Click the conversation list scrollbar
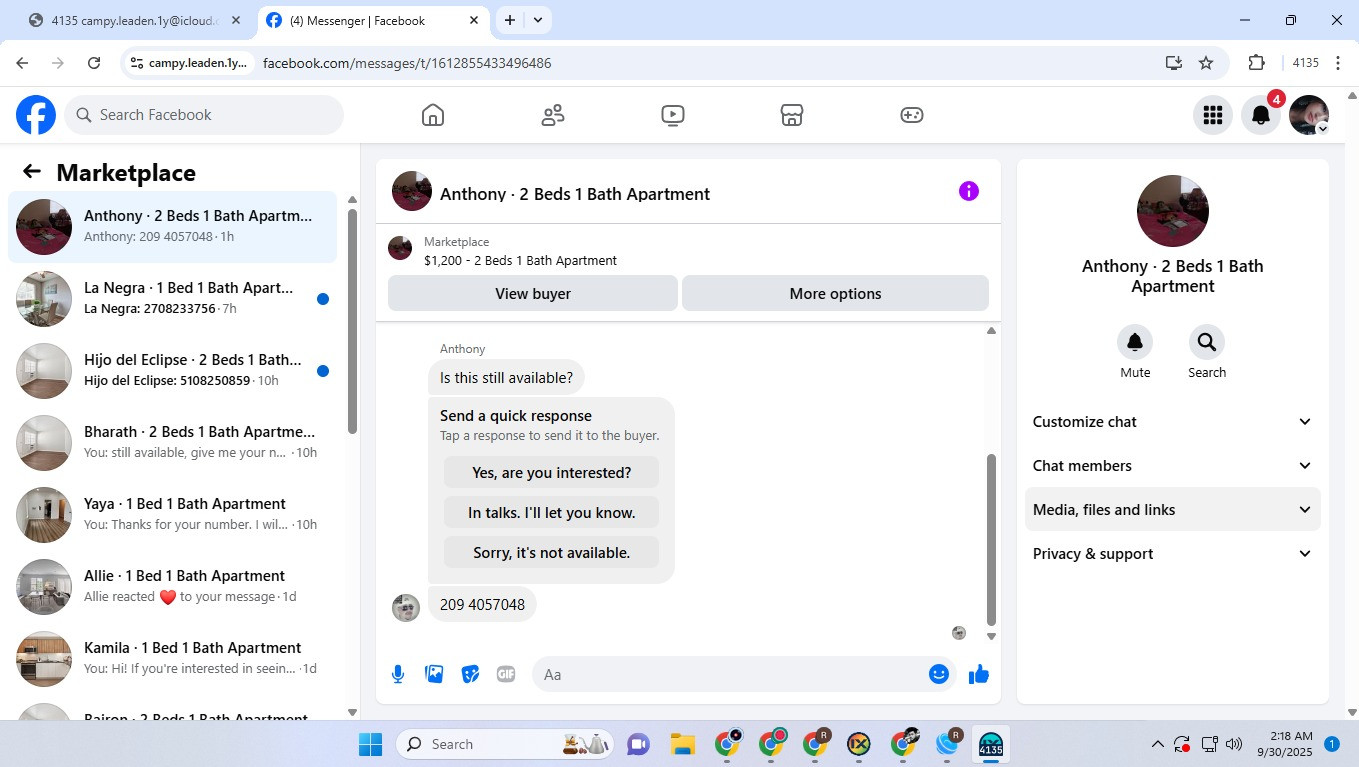The width and height of the screenshot is (1359, 767). pyautogui.click(x=352, y=320)
